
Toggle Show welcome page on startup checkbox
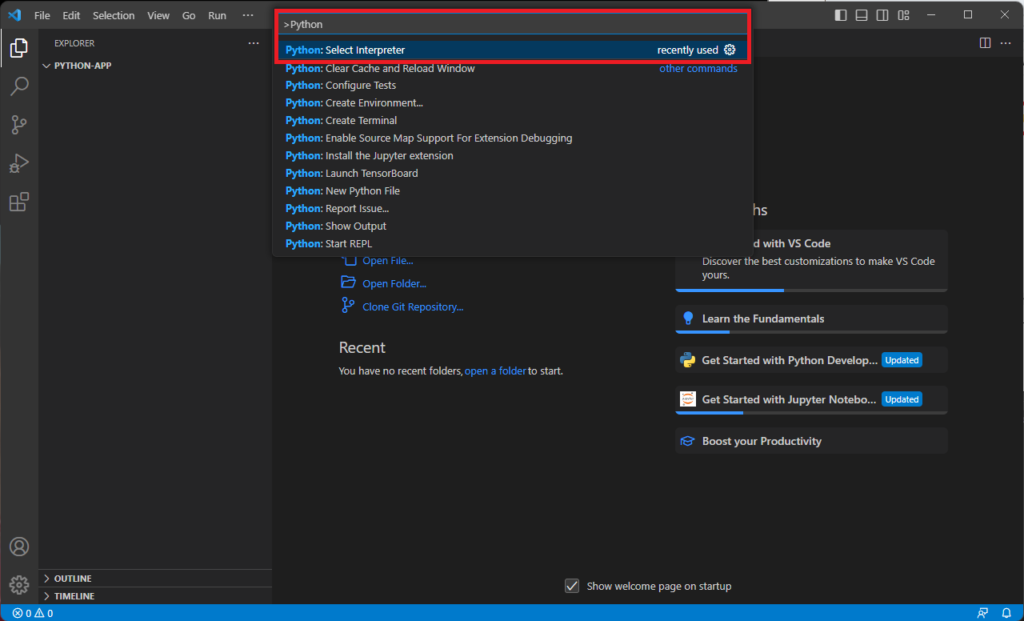point(571,586)
